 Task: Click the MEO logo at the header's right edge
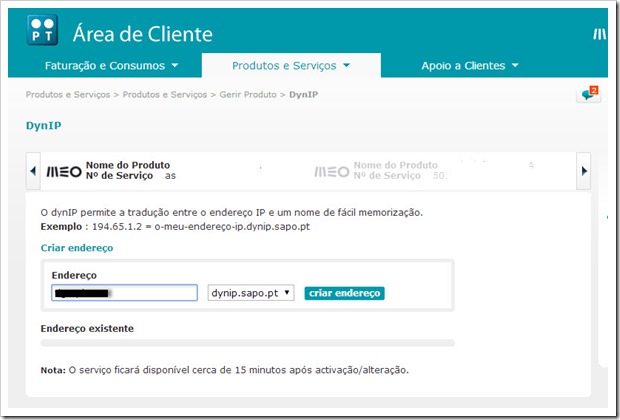point(600,34)
